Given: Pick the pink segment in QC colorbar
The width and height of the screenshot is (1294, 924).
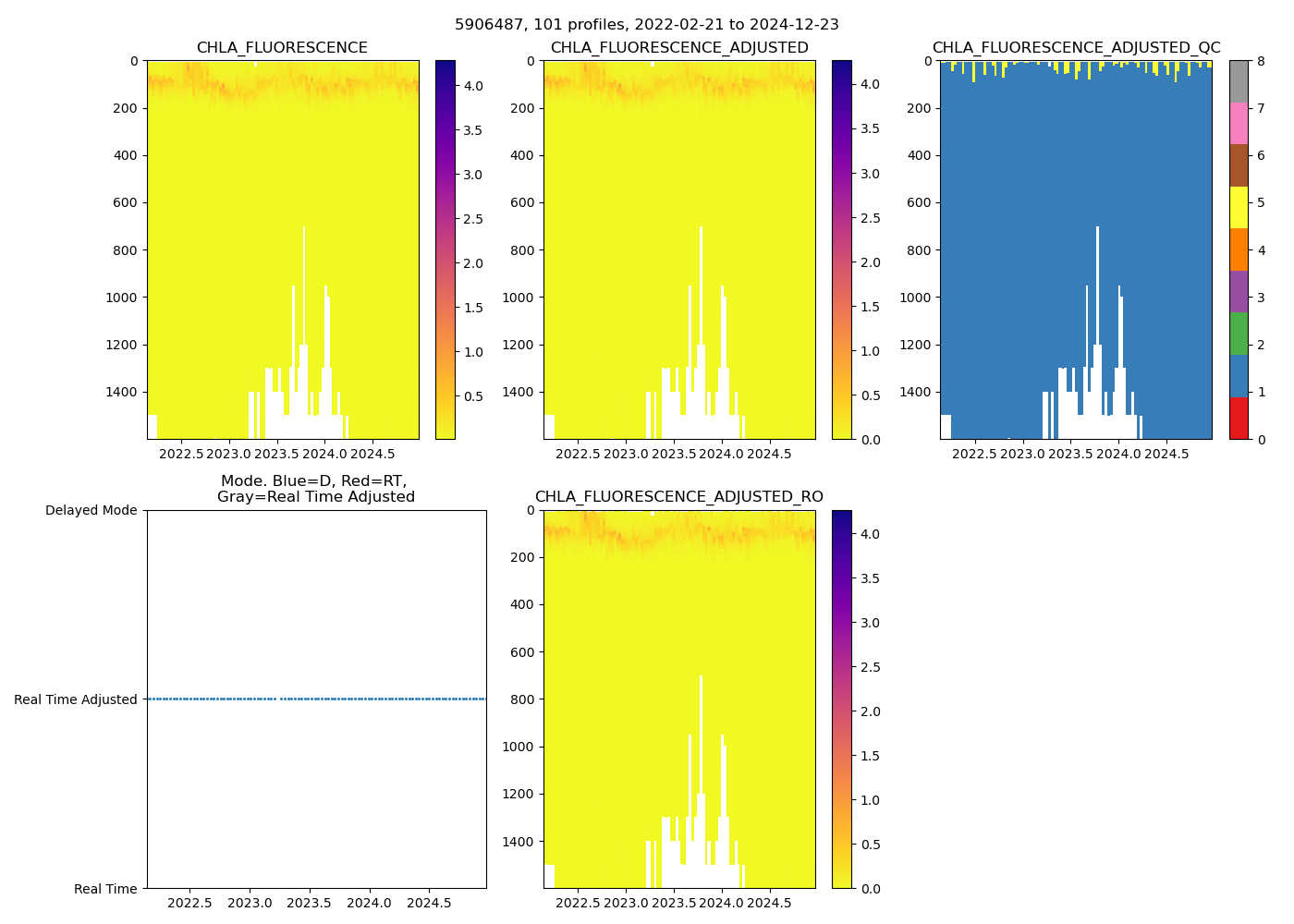Looking at the screenshot, I should (x=1239, y=123).
